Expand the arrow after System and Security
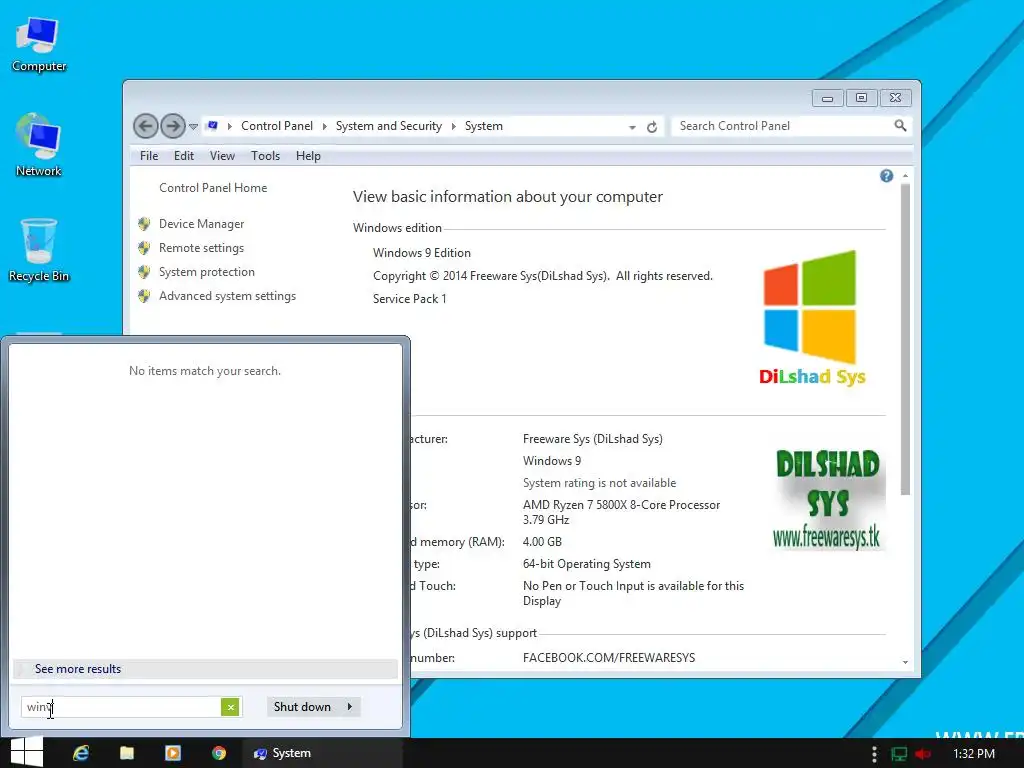 pos(454,126)
